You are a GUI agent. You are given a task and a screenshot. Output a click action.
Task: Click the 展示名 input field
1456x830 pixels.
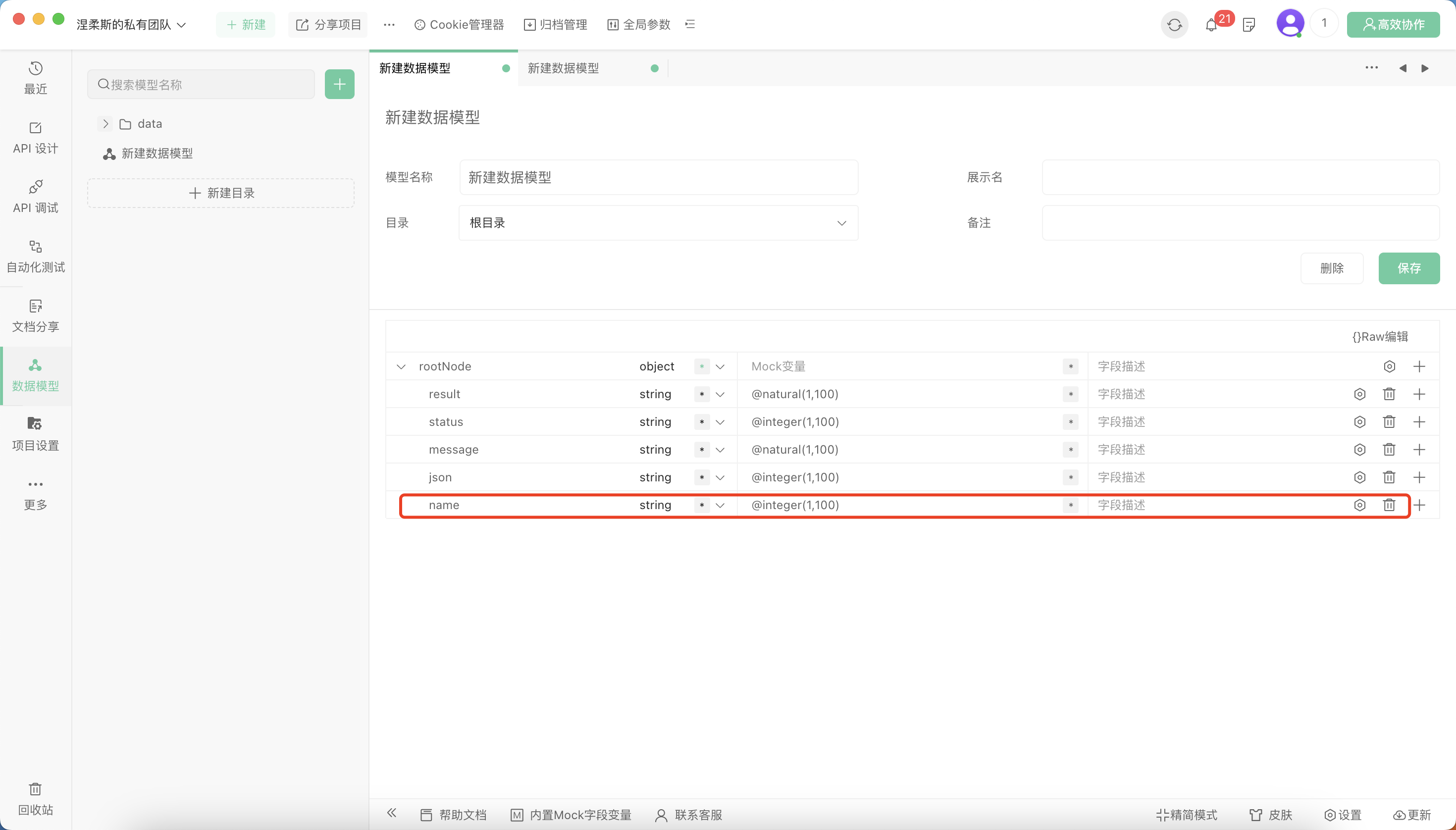1241,177
